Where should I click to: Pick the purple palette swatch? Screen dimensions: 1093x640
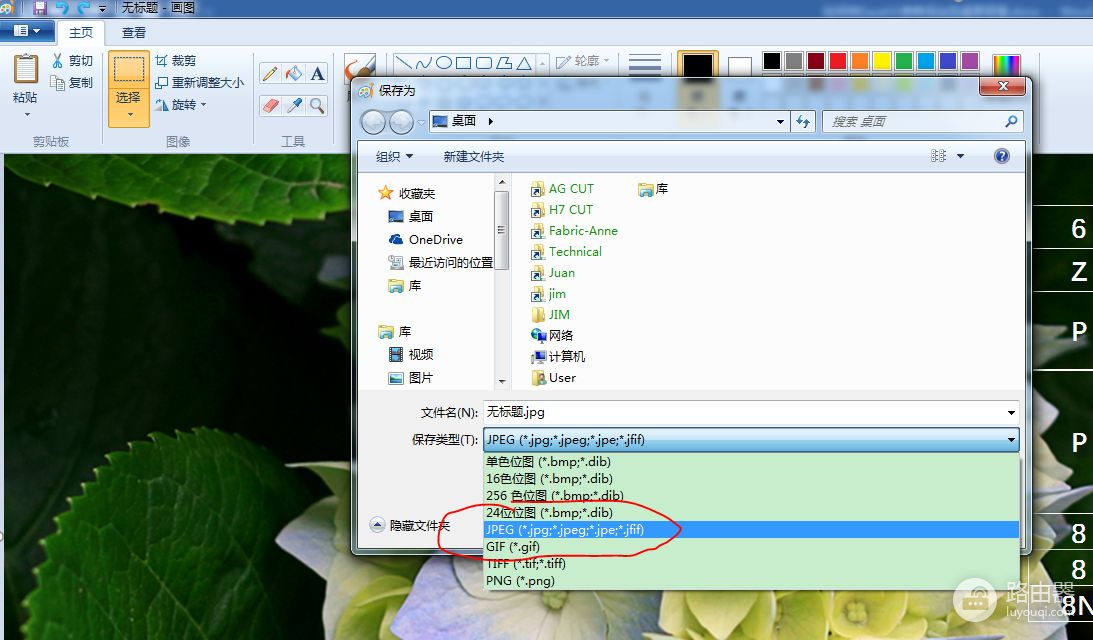tap(970, 61)
